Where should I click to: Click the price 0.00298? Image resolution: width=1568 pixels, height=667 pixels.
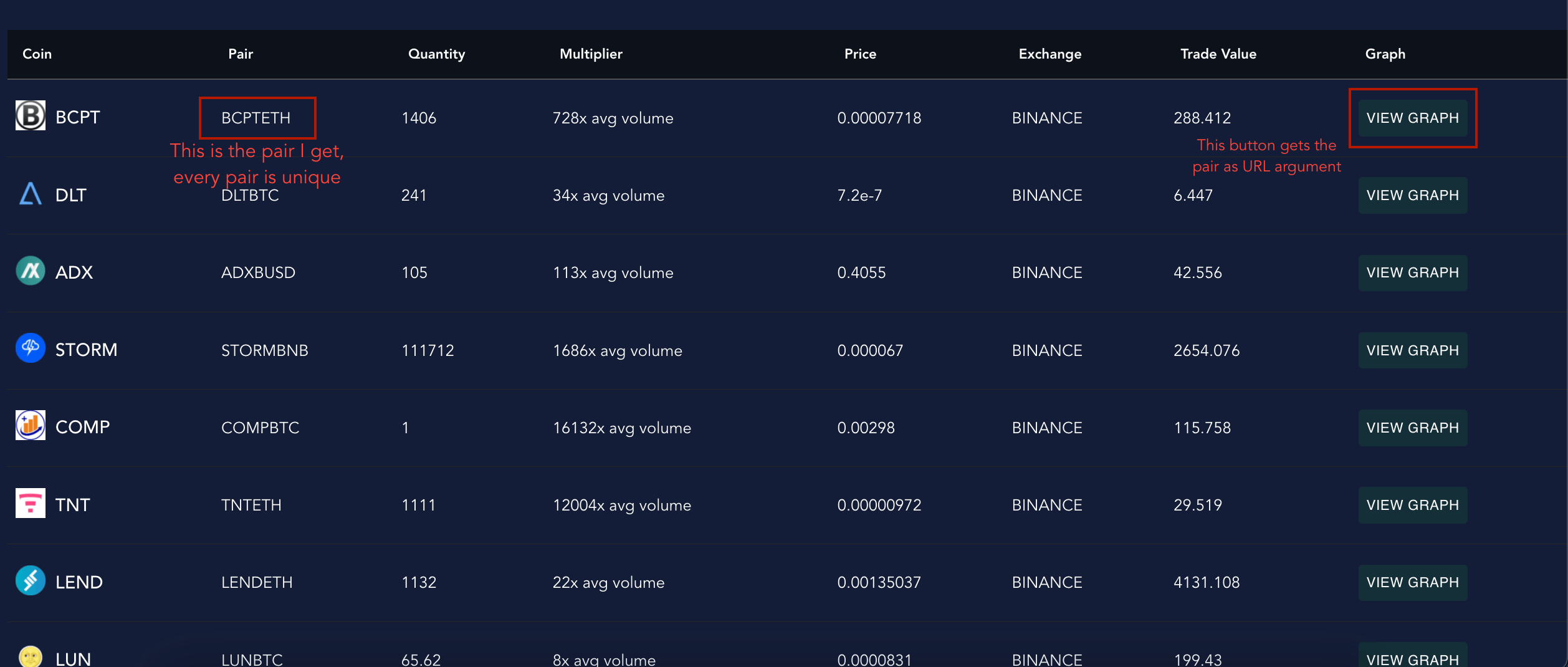[x=866, y=428]
